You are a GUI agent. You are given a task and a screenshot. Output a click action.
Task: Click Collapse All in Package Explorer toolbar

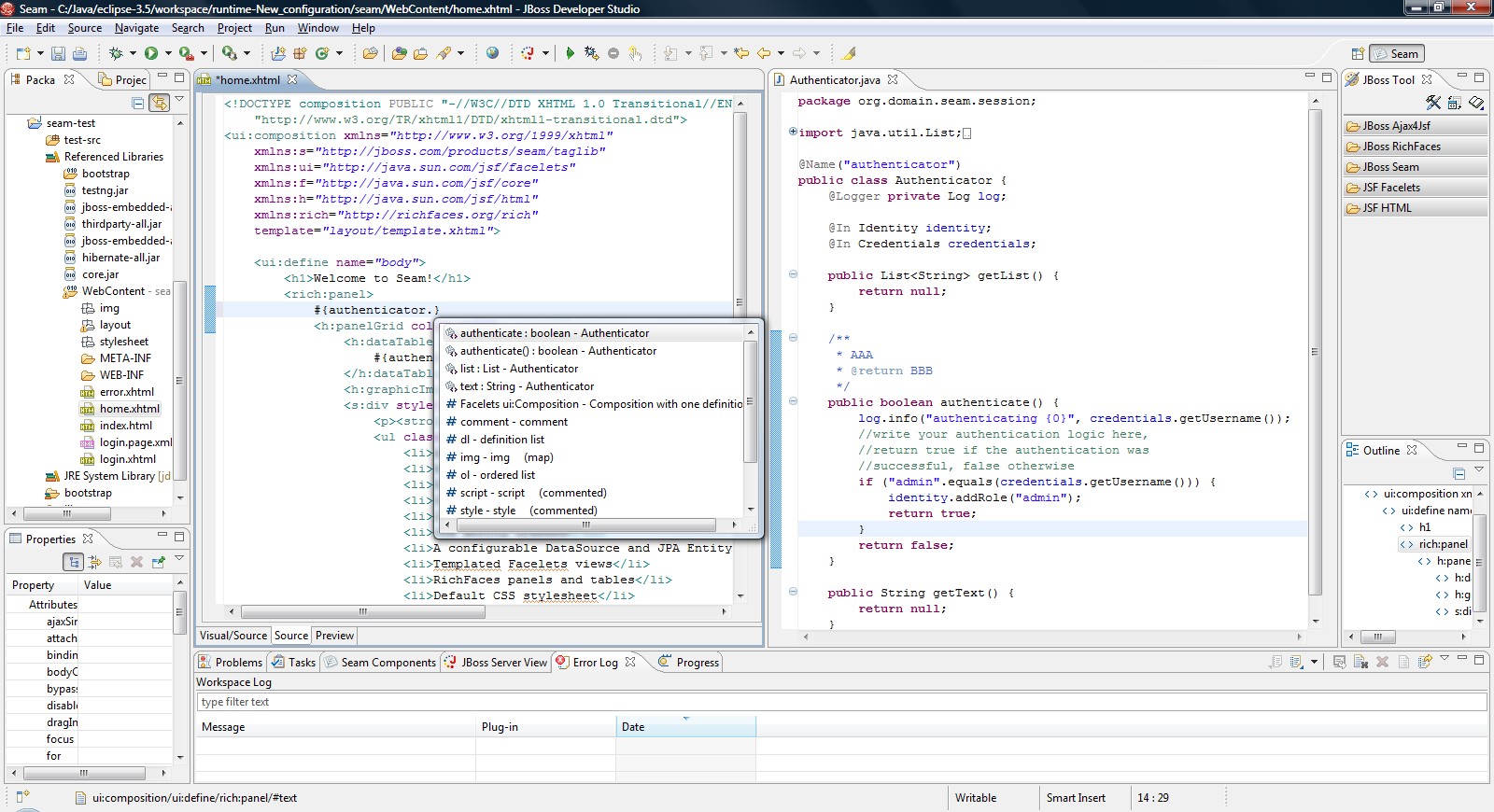(x=138, y=103)
